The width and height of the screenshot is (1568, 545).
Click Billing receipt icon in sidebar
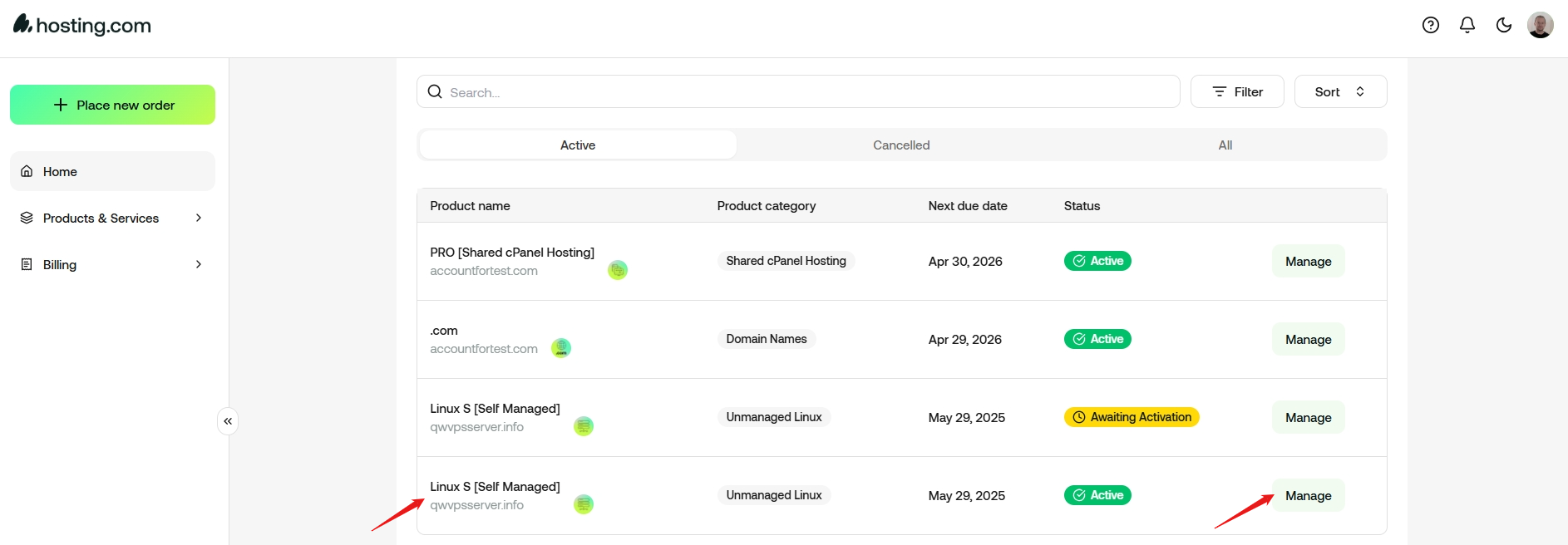[x=27, y=264]
